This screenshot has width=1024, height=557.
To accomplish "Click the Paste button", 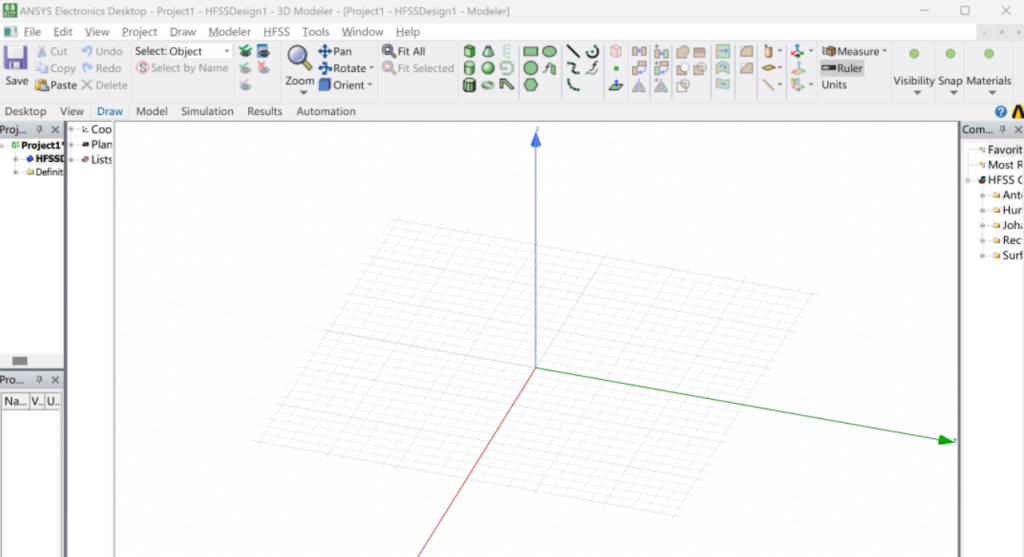I will click(x=56, y=85).
